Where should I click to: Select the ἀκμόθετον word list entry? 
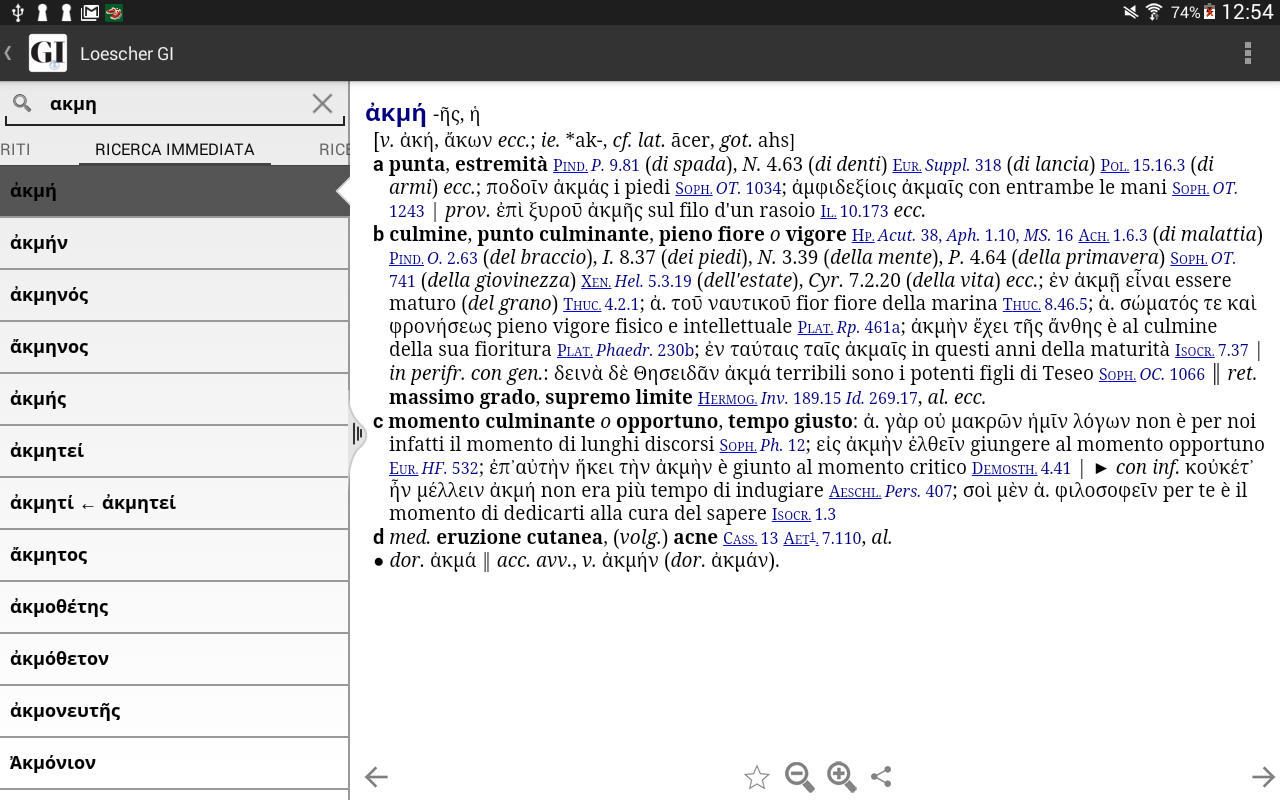click(174, 659)
